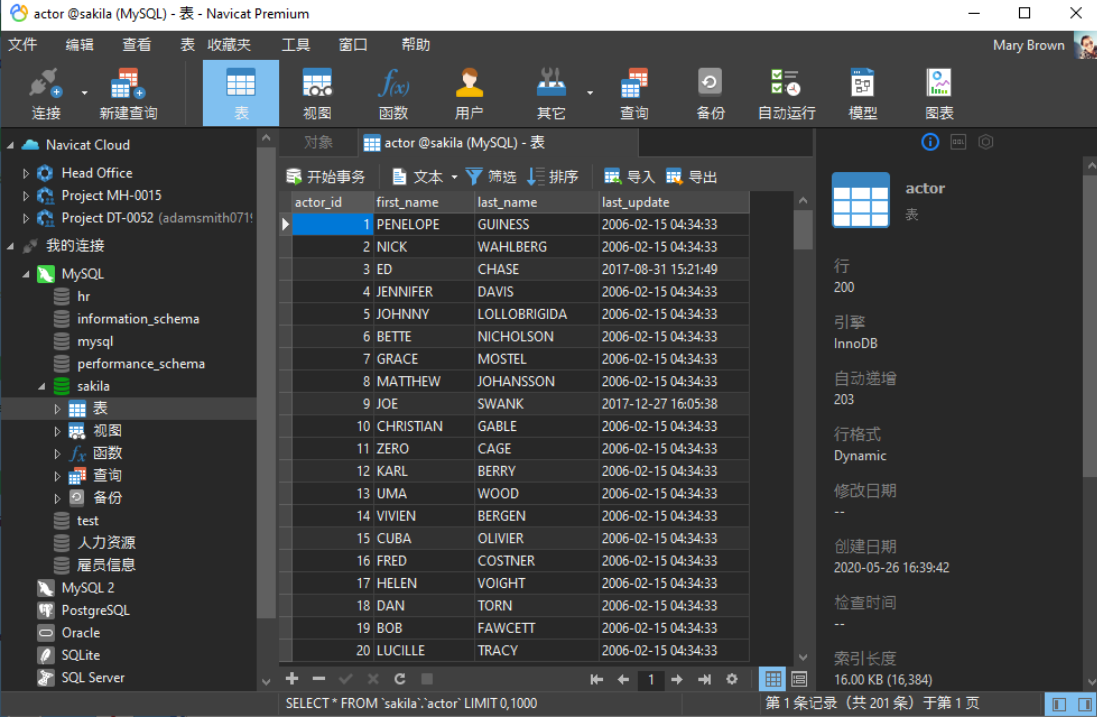Open the View (查看) menu
The height and width of the screenshot is (717, 1097).
coord(136,45)
